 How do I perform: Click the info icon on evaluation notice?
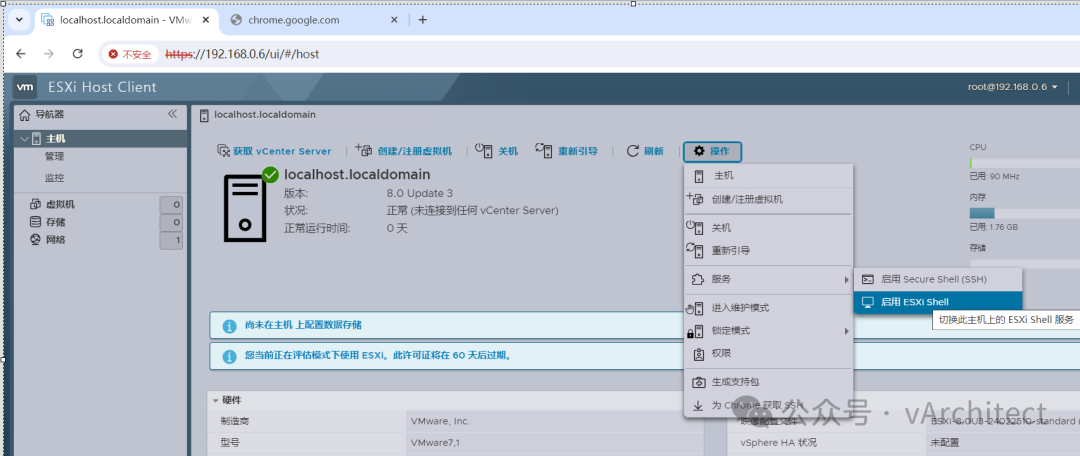(229, 356)
